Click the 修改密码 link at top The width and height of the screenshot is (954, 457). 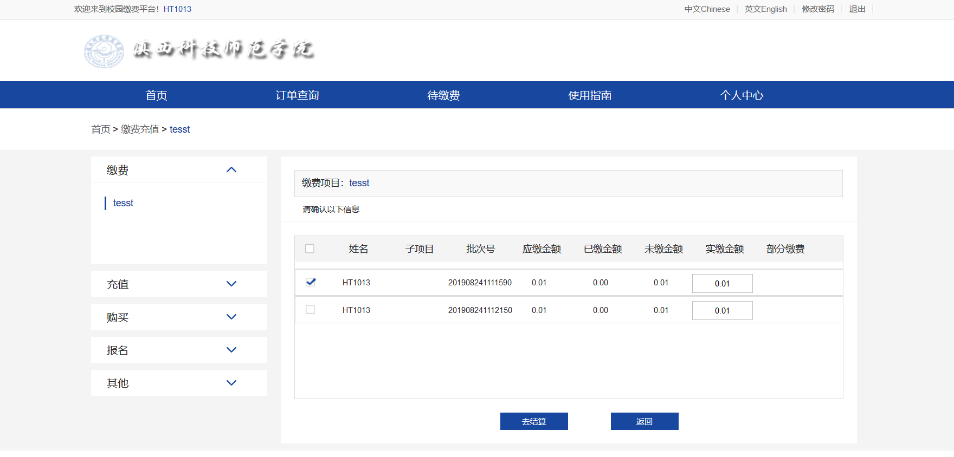(817, 9)
